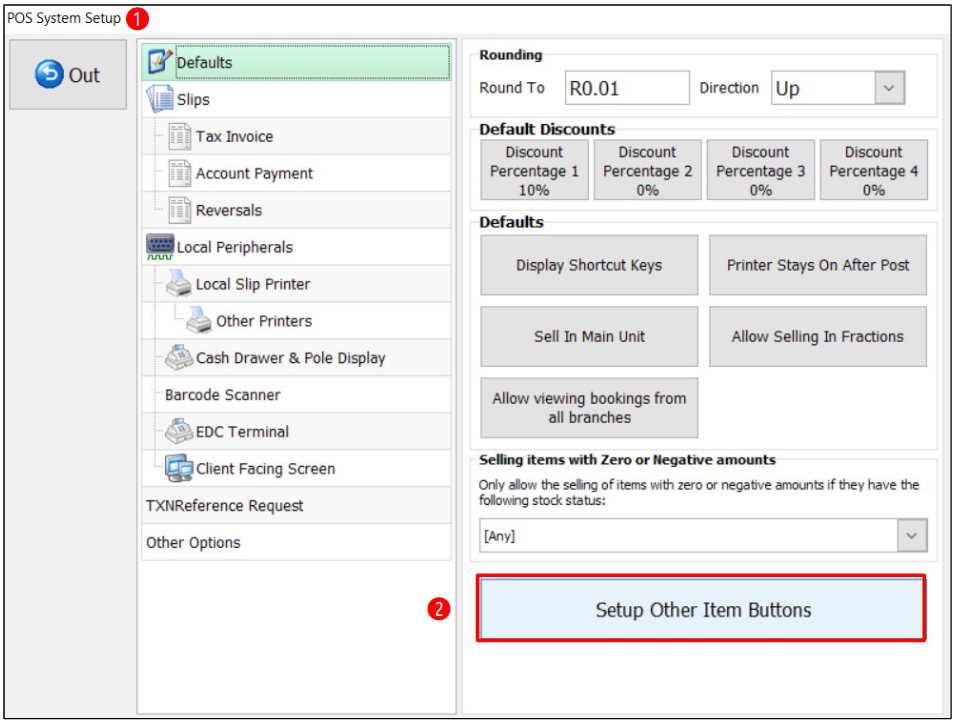
Task: Open Client Facing Screen settings
Action: click(x=296, y=468)
